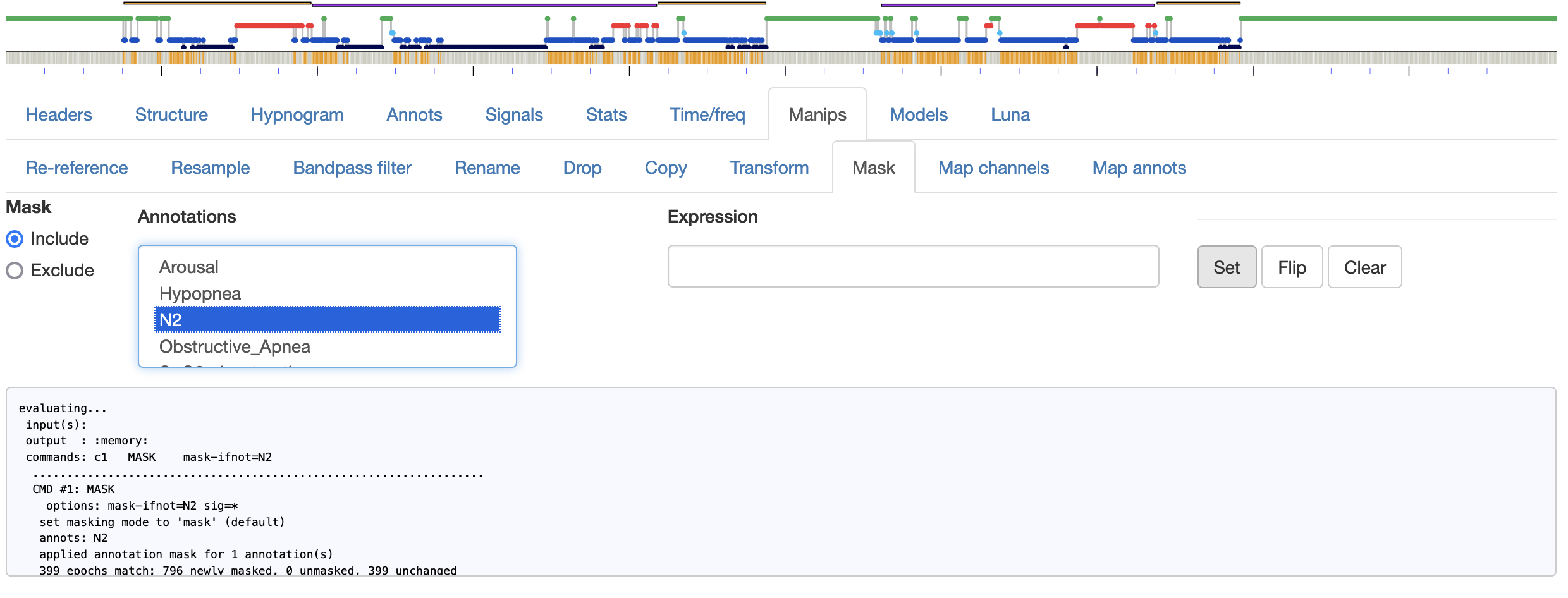Select the highlighted N2 annotation

pyautogui.click(x=327, y=320)
